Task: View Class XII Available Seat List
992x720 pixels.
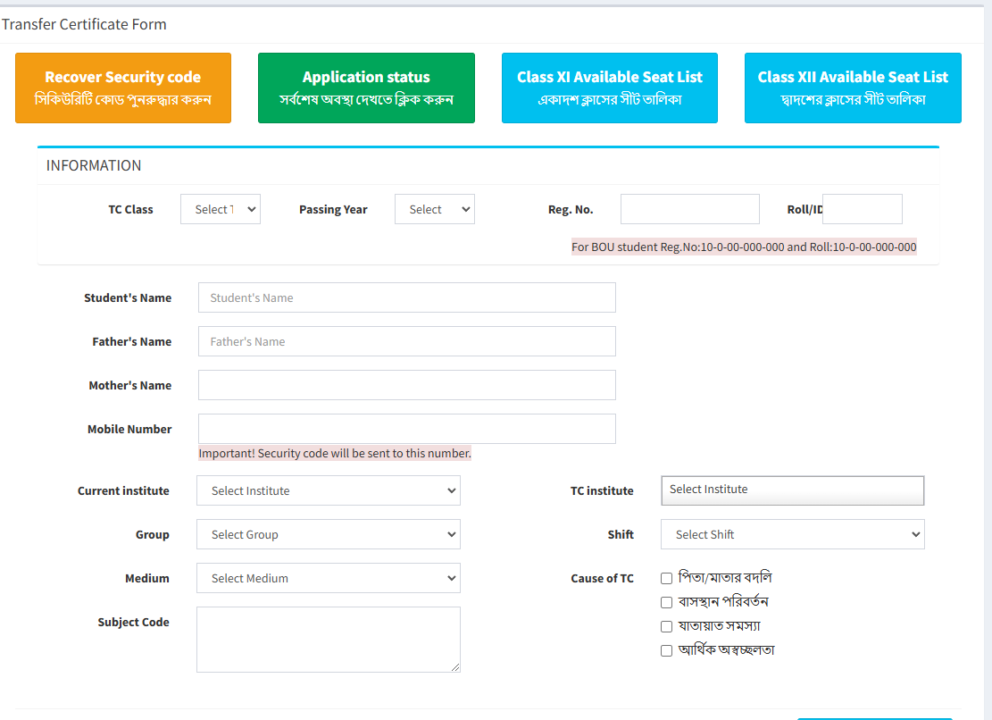Action: coord(852,88)
